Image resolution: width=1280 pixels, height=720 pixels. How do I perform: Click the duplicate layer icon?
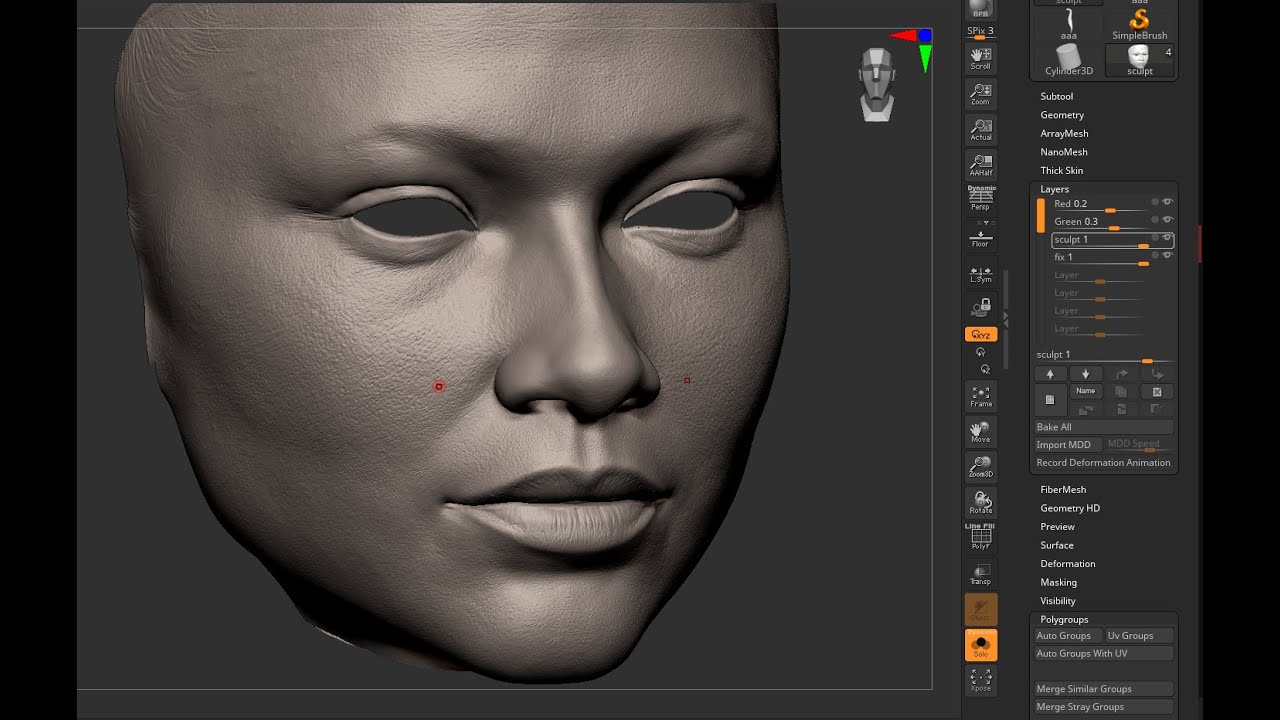[1121, 391]
